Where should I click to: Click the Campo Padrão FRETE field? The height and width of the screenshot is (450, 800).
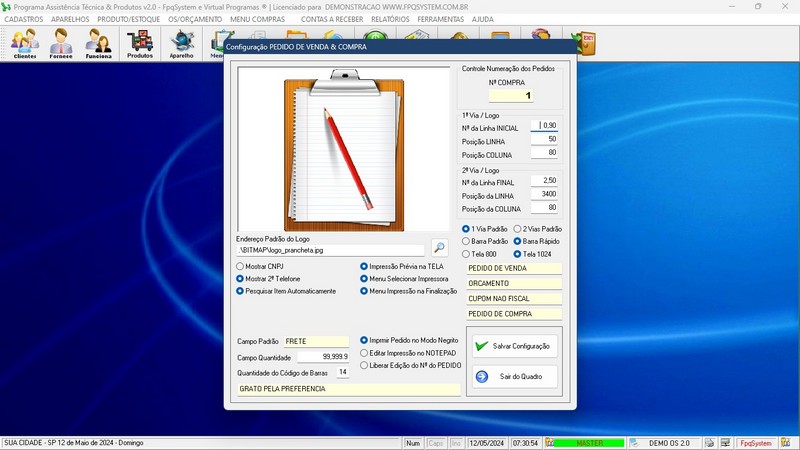(x=316, y=341)
